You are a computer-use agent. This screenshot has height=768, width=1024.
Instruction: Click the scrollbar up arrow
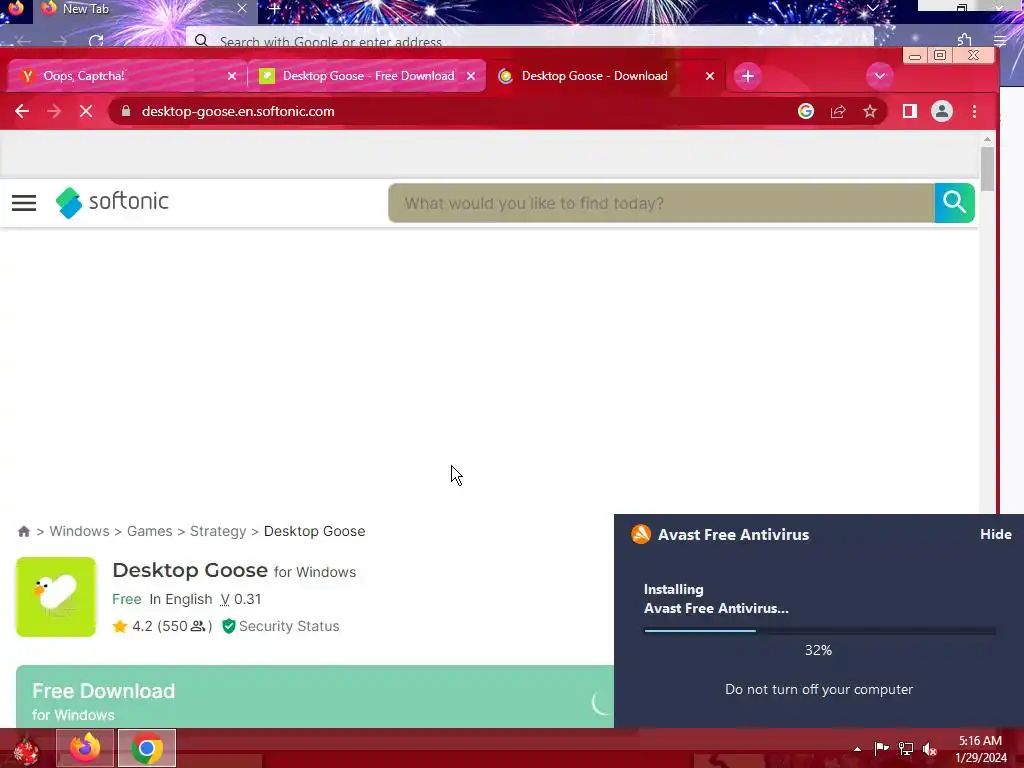click(x=987, y=138)
